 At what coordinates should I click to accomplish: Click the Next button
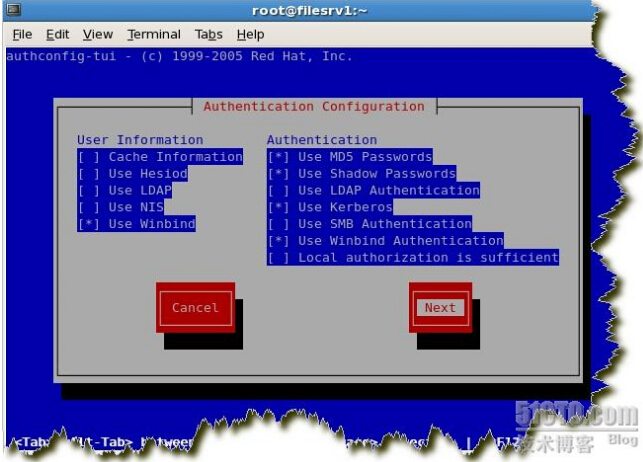tap(440, 308)
